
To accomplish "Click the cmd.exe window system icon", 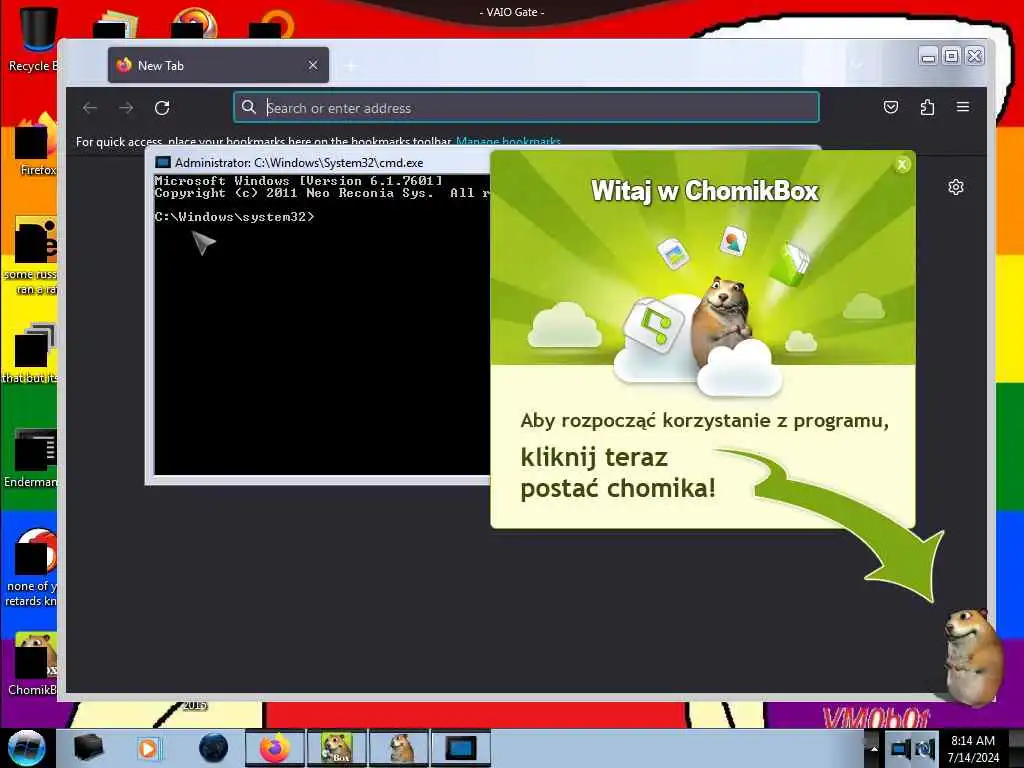I will tap(163, 163).
